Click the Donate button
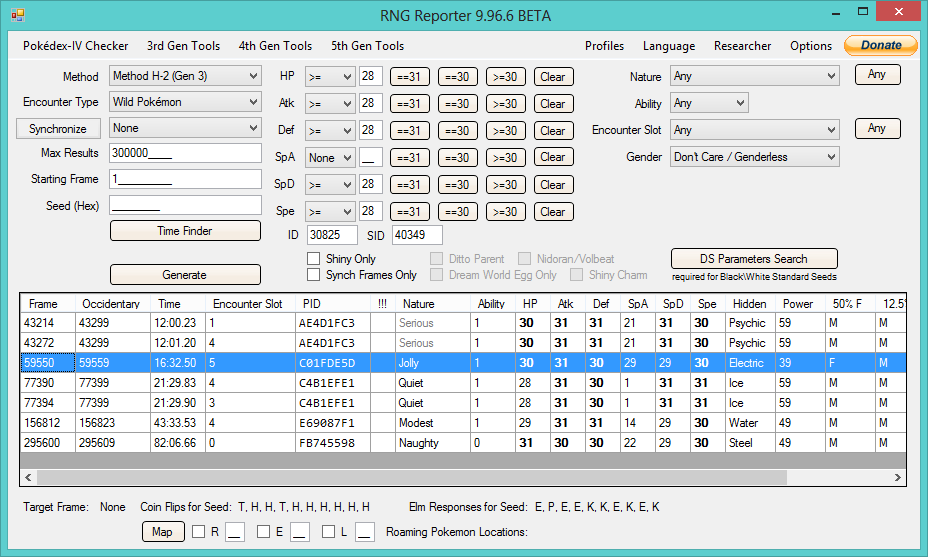 point(881,46)
